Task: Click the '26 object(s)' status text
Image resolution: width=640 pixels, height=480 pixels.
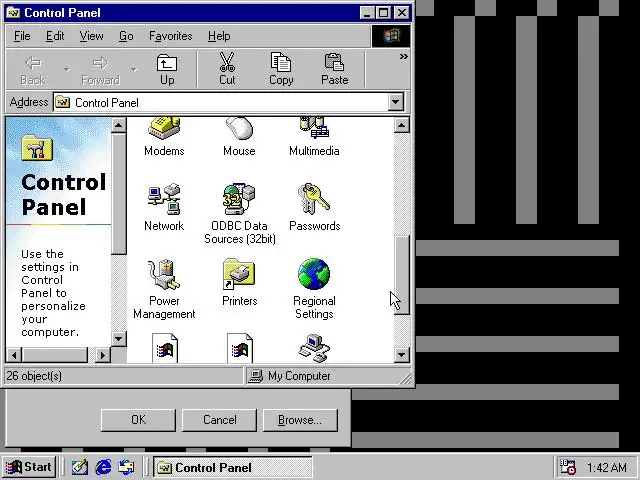Action: [34, 376]
